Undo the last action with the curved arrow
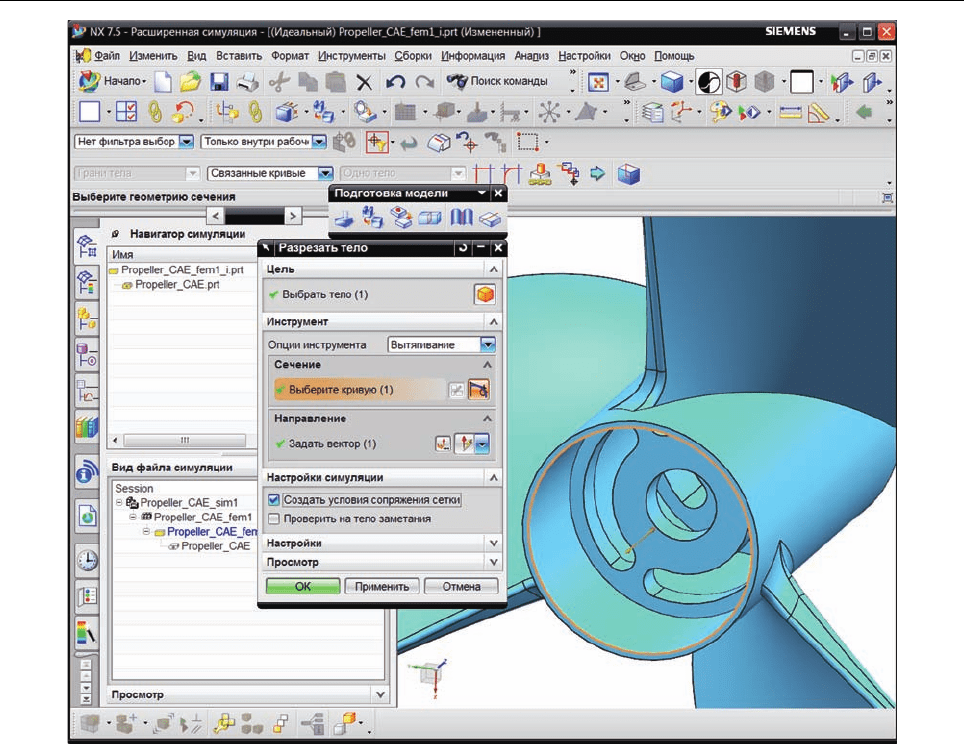 (x=395, y=81)
